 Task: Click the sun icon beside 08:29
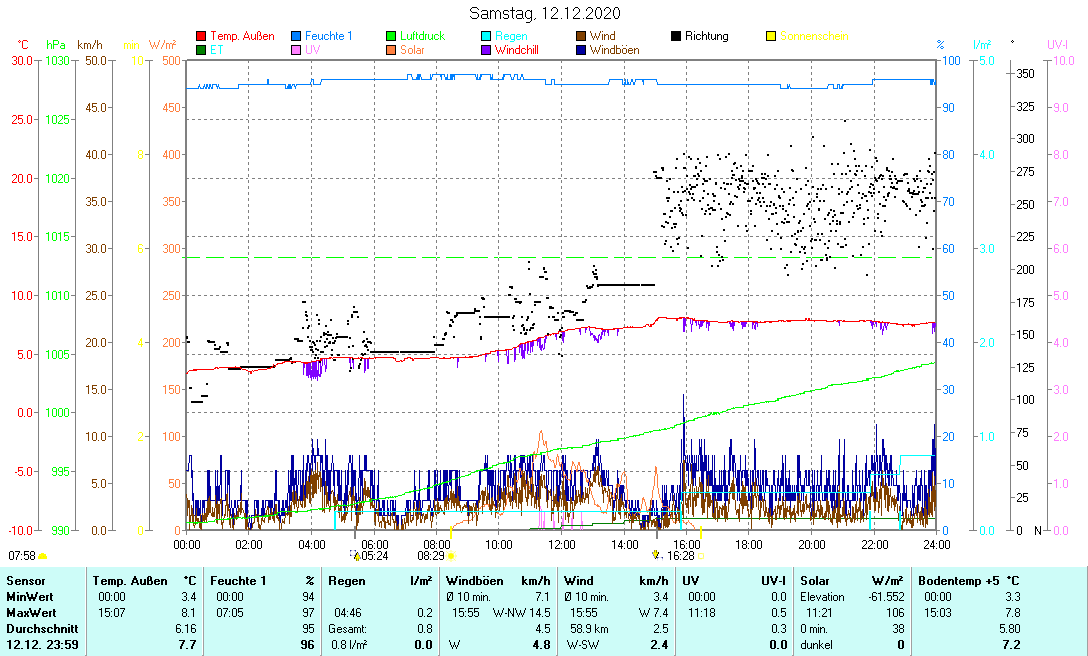click(451, 555)
